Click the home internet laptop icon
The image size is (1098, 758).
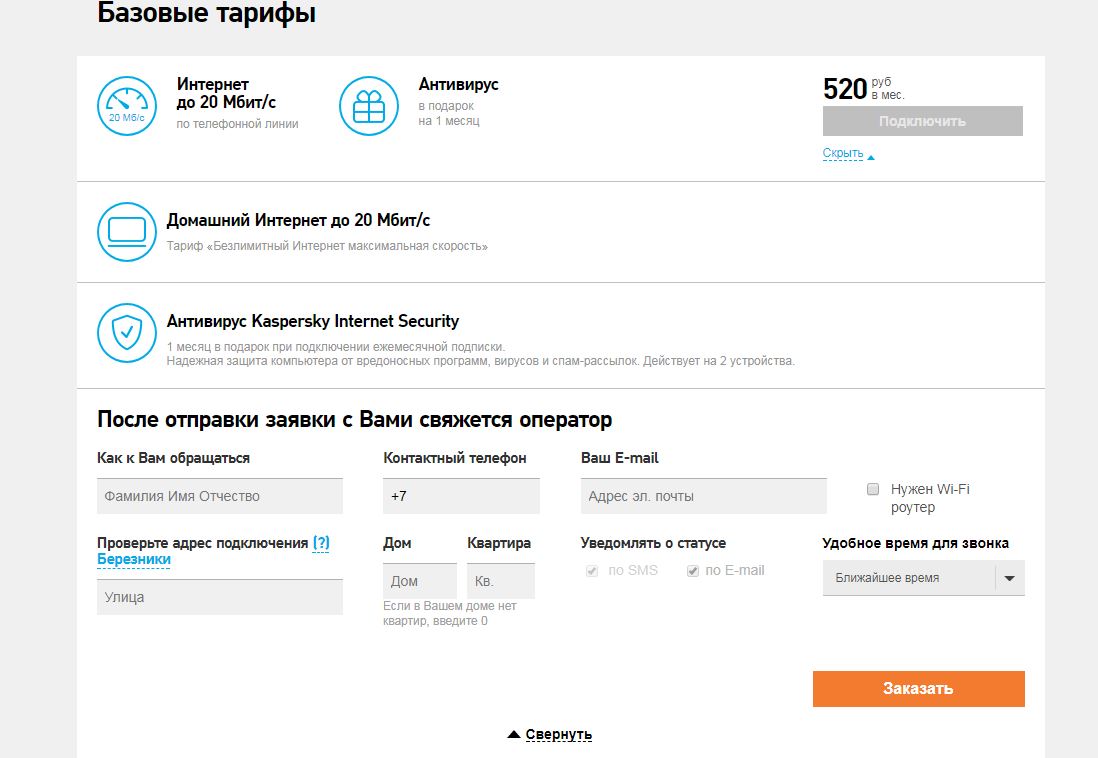click(x=127, y=232)
